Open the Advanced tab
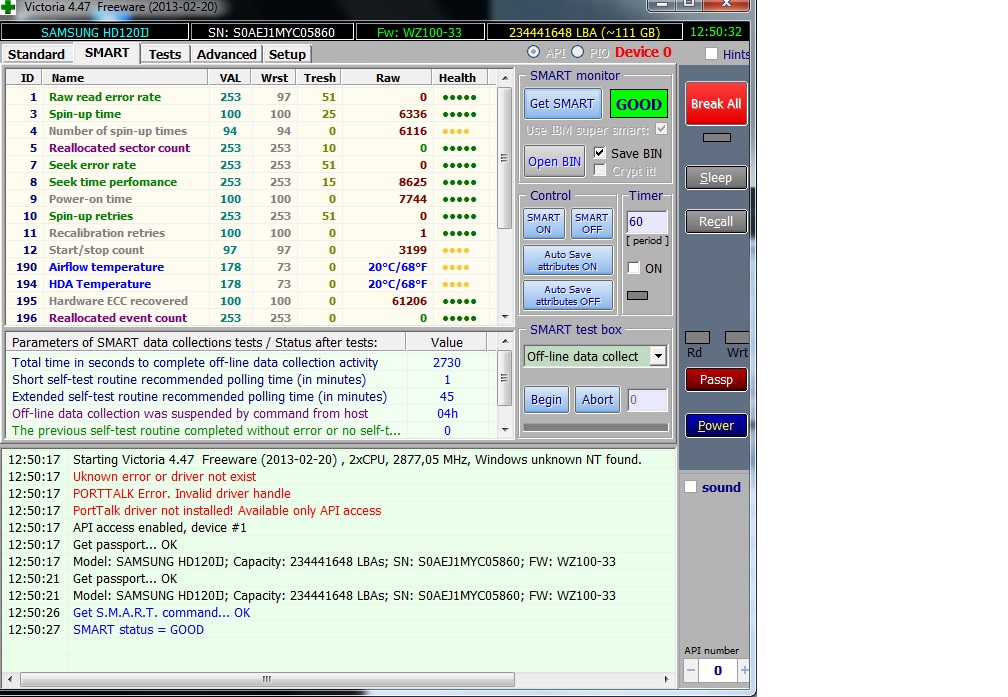Screen dimensions: 1008x697 [226, 54]
